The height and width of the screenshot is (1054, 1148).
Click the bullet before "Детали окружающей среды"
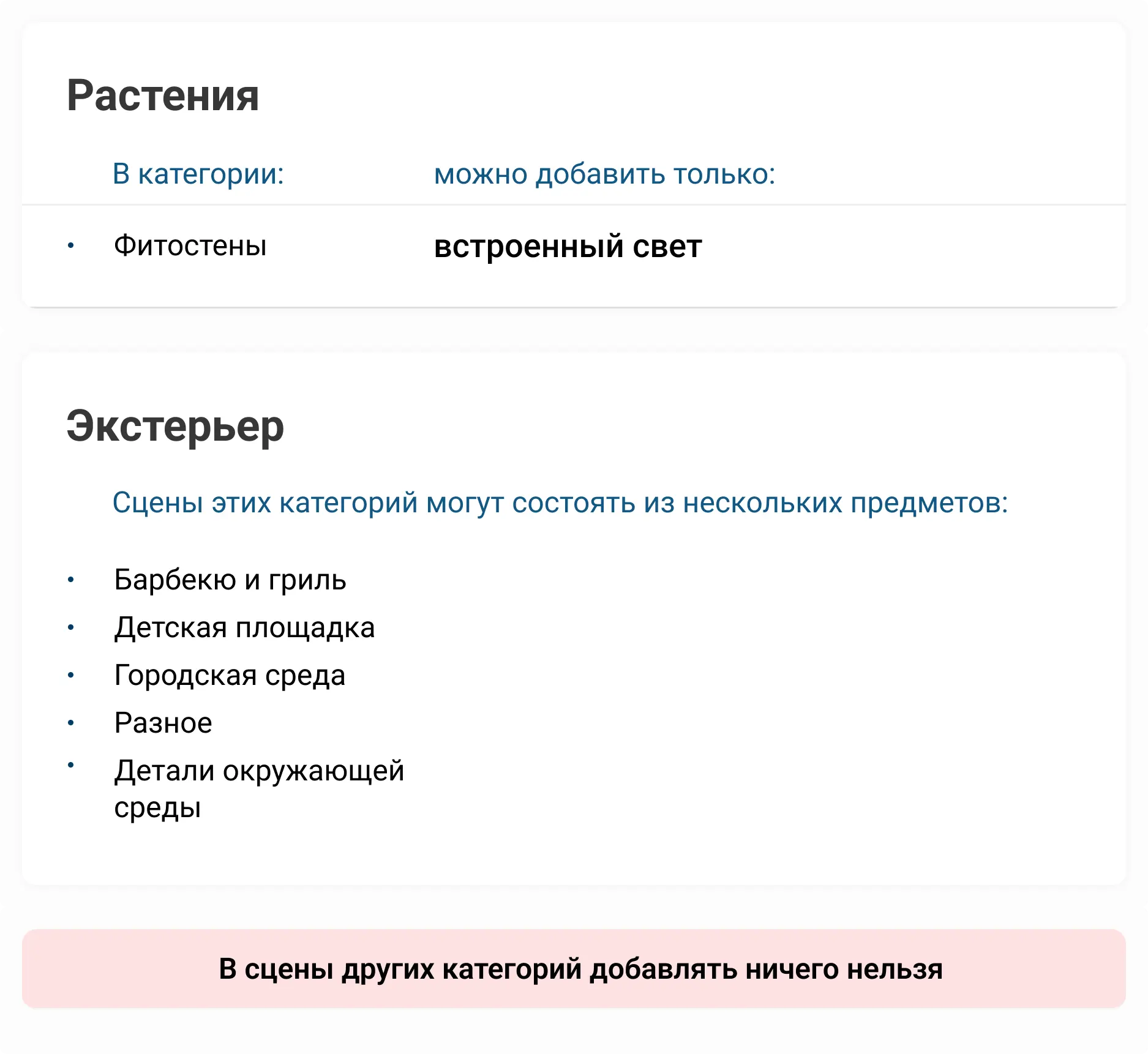[x=71, y=764]
